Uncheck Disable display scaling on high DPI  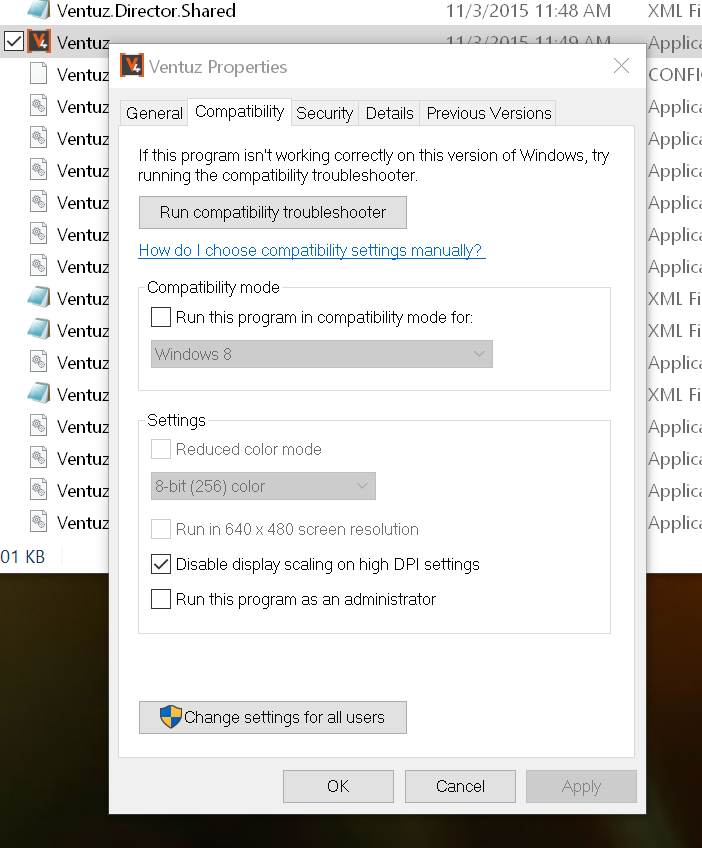161,564
